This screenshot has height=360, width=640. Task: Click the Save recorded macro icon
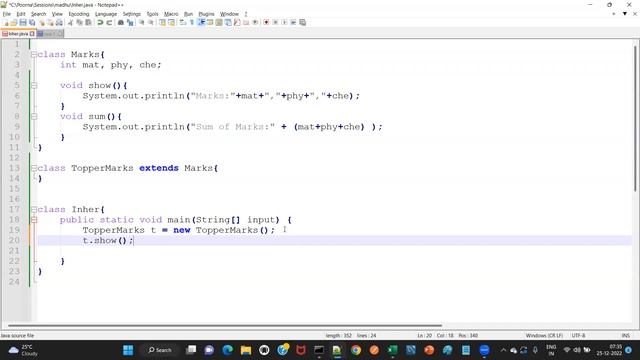pyautogui.click(x=302, y=23)
